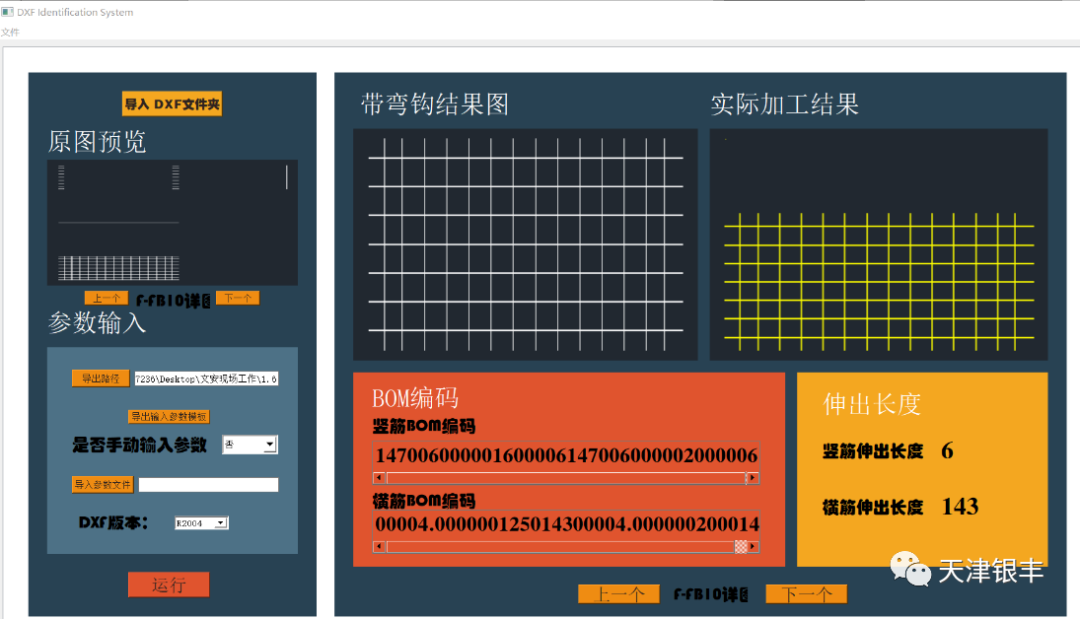Screen dimensions: 1080x619
Task: Click the bottom 下一个 button
Action: (807, 594)
